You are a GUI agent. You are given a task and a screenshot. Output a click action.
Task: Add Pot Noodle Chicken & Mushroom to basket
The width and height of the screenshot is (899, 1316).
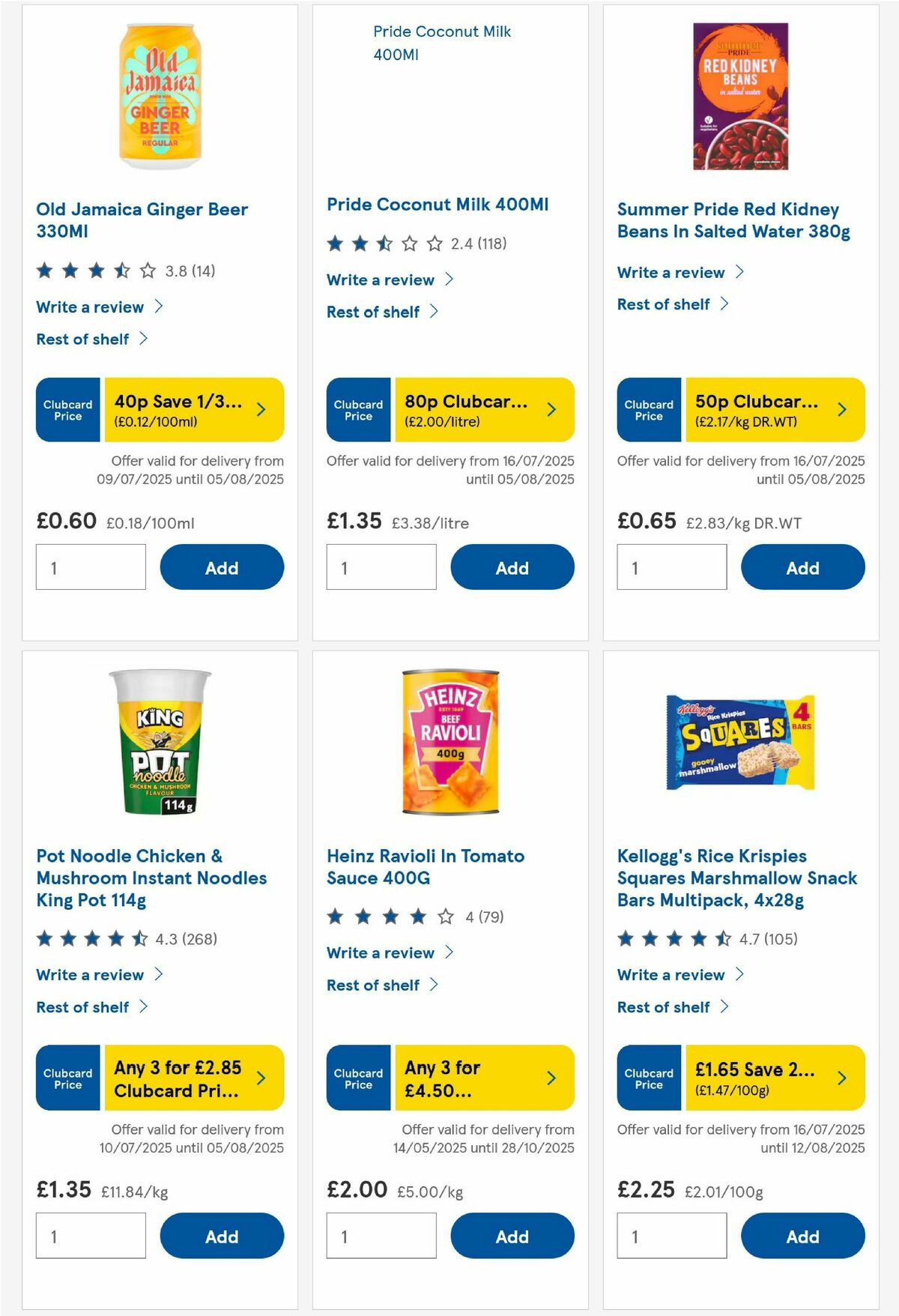[x=221, y=1236]
